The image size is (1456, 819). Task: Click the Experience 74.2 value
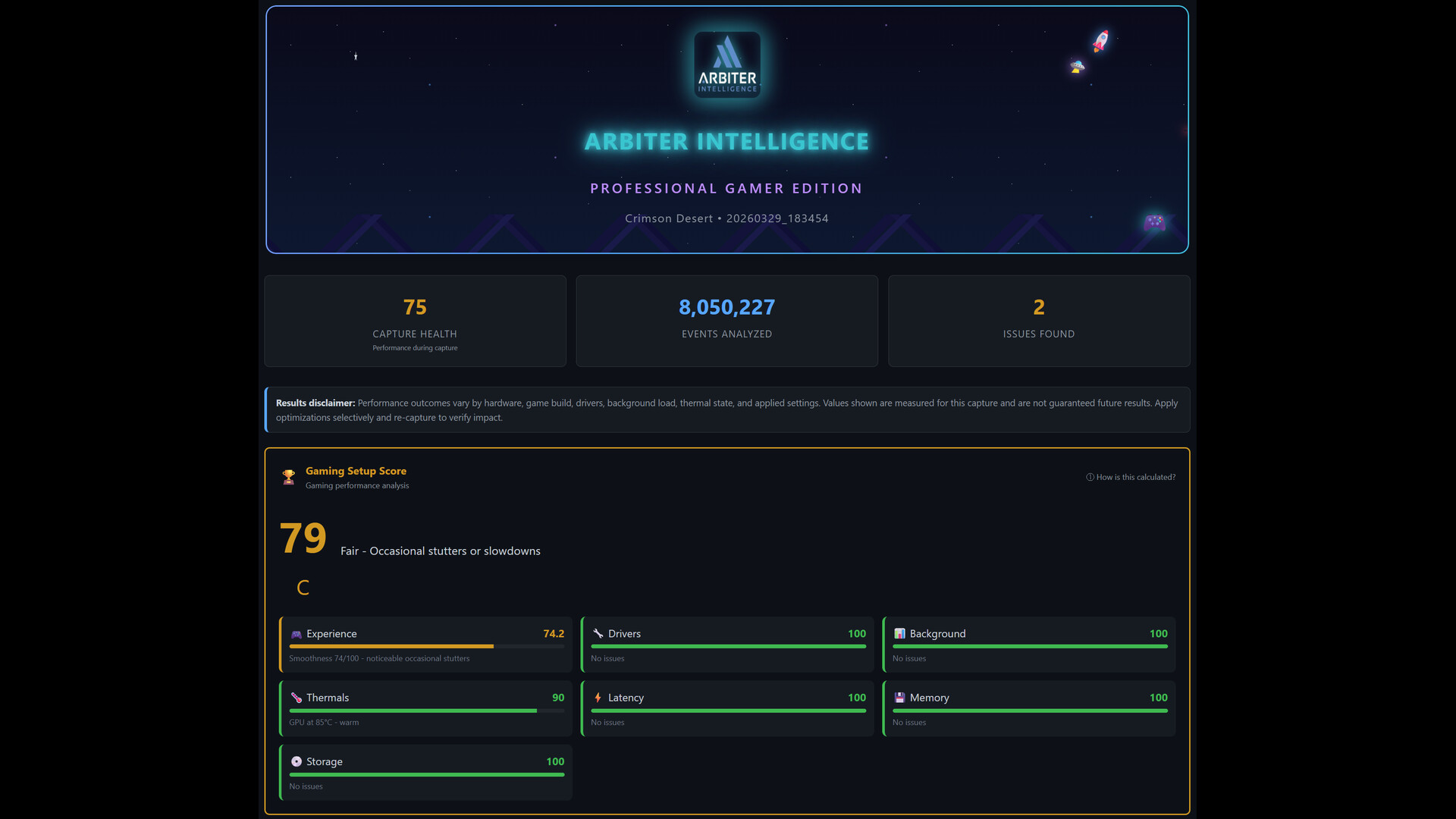point(554,634)
